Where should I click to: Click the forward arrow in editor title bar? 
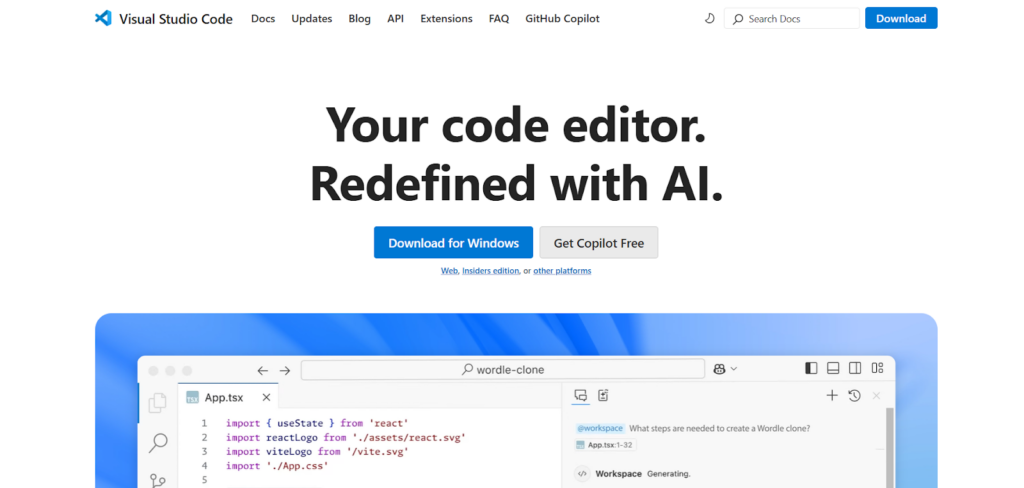pyautogui.click(x=285, y=370)
